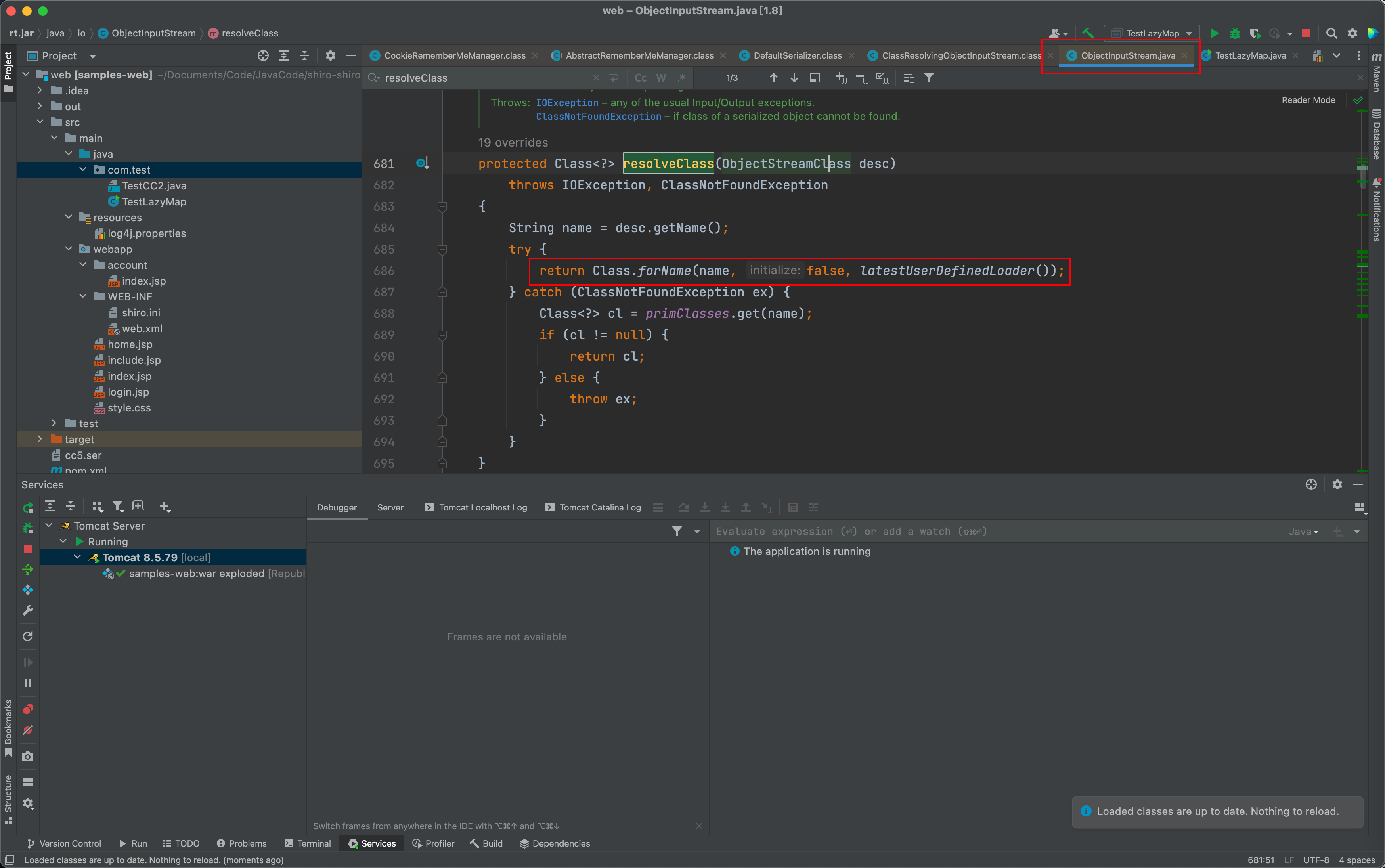Toggle Match Case in search bar
This screenshot has height=868, width=1385.
[x=641, y=78]
